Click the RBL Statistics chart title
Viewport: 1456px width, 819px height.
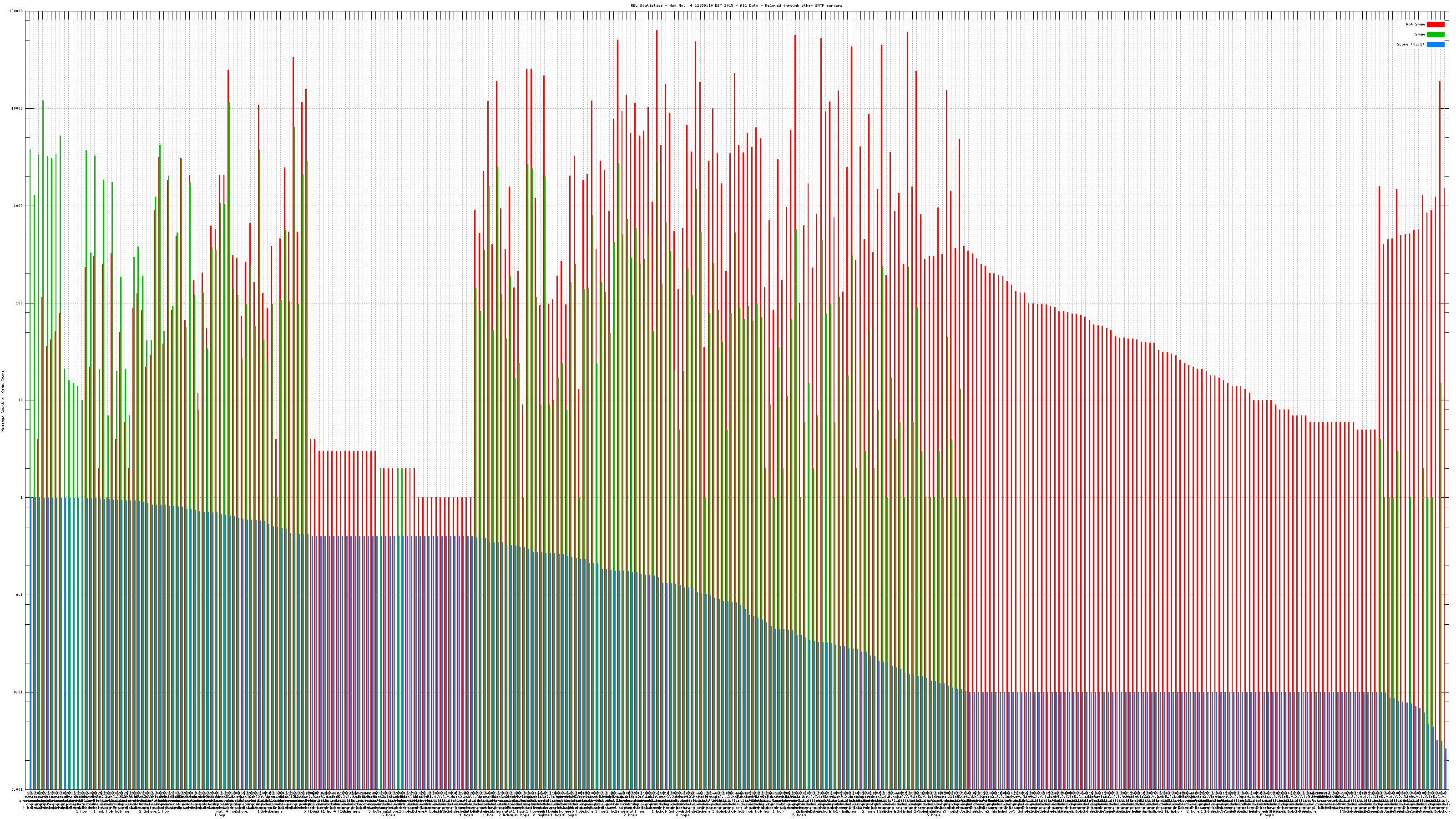pyautogui.click(x=736, y=5)
